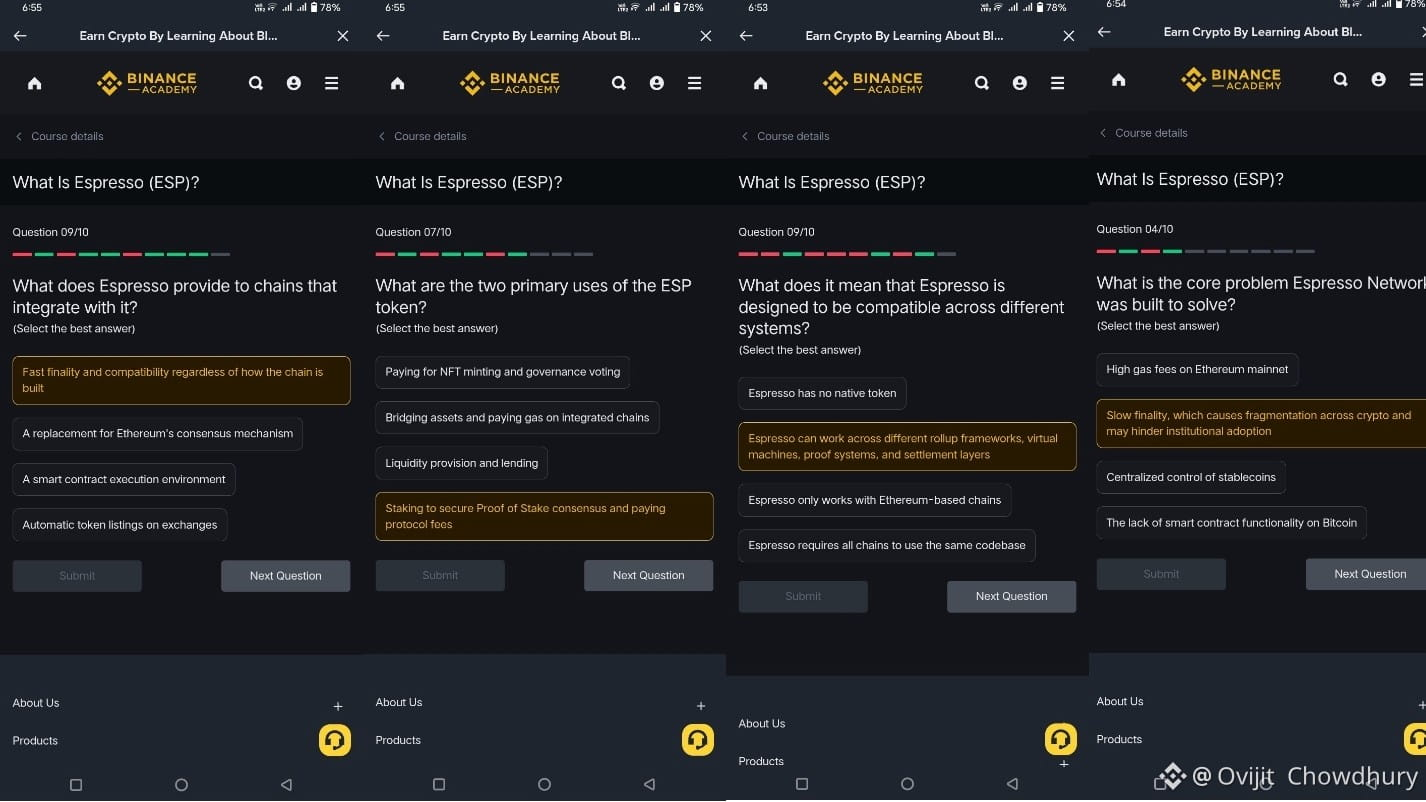
Task: Go back to Course details on Question 07/10
Action: click(422, 136)
